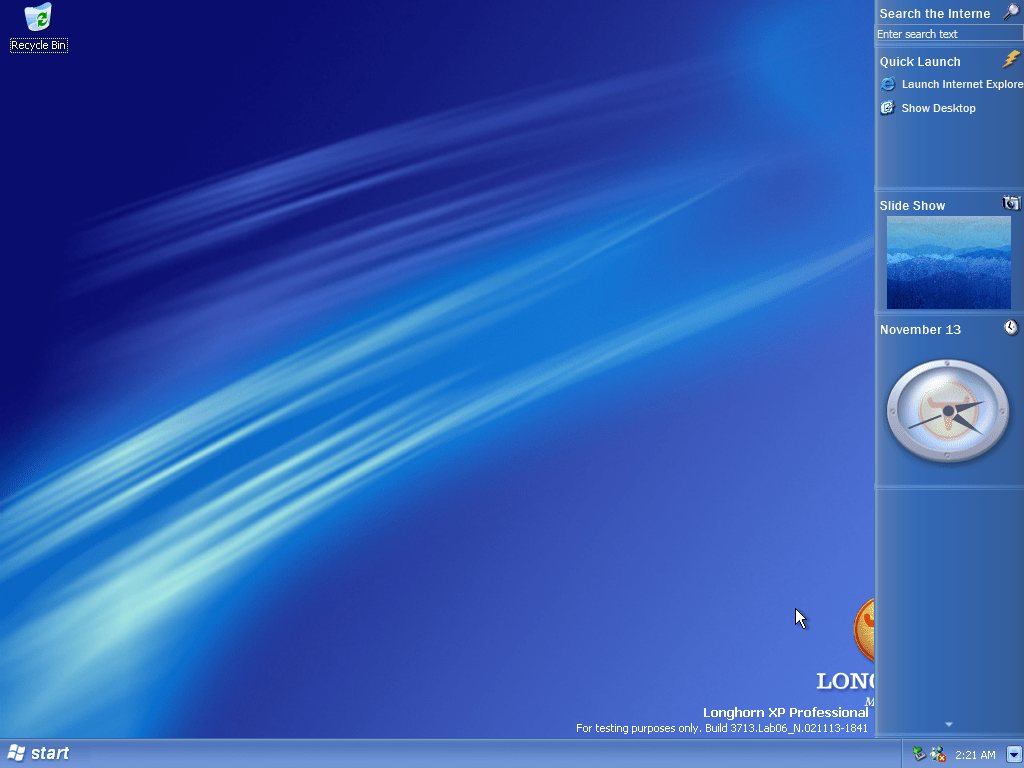Viewport: 1024px width, 768px height.
Task: Open the Recycle Bin
Action: point(38,18)
